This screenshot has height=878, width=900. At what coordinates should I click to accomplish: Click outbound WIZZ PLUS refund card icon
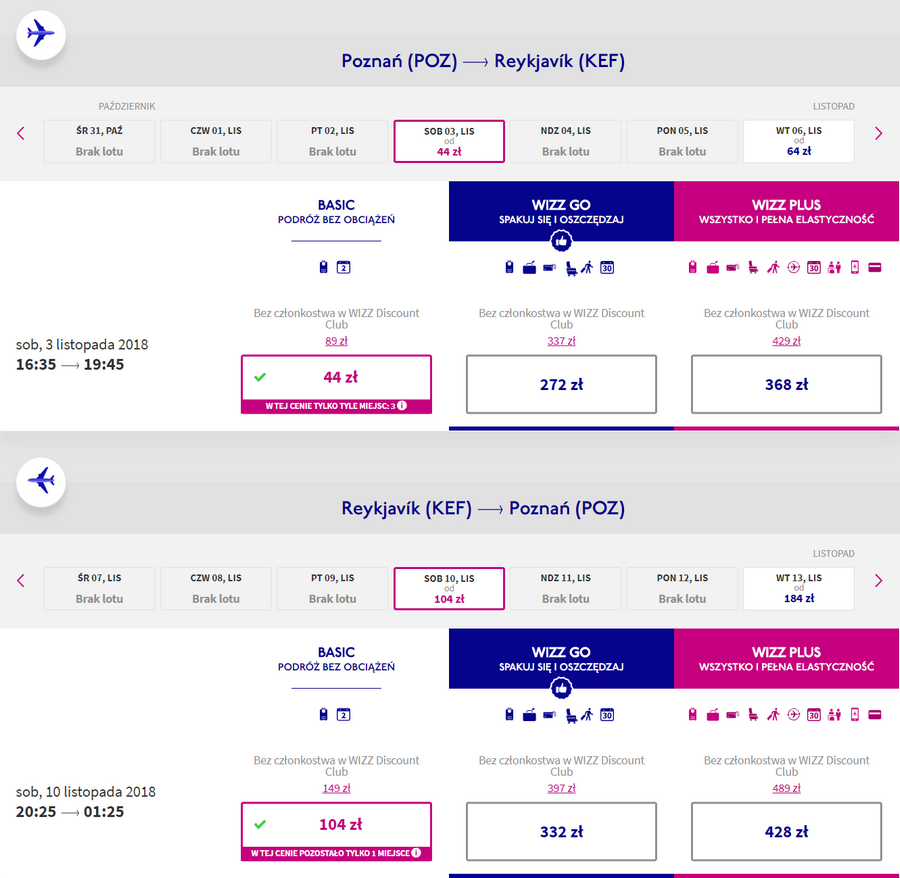[x=875, y=267]
